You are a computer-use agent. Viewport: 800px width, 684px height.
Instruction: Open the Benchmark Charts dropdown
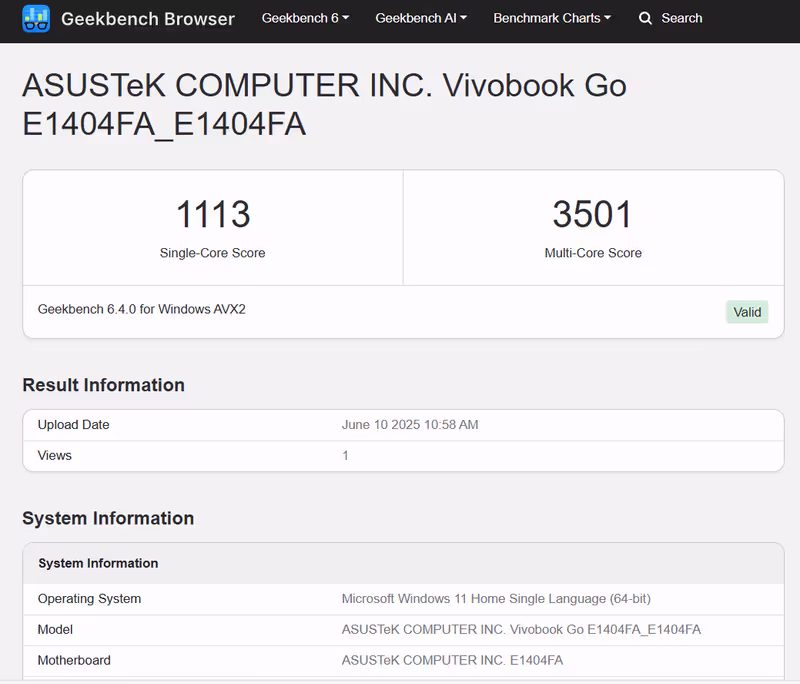tap(552, 18)
